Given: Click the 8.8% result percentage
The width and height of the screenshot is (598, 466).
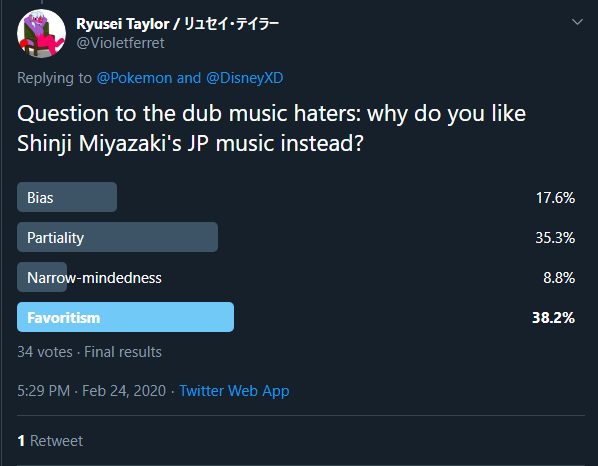Looking at the screenshot, I should tap(559, 278).
